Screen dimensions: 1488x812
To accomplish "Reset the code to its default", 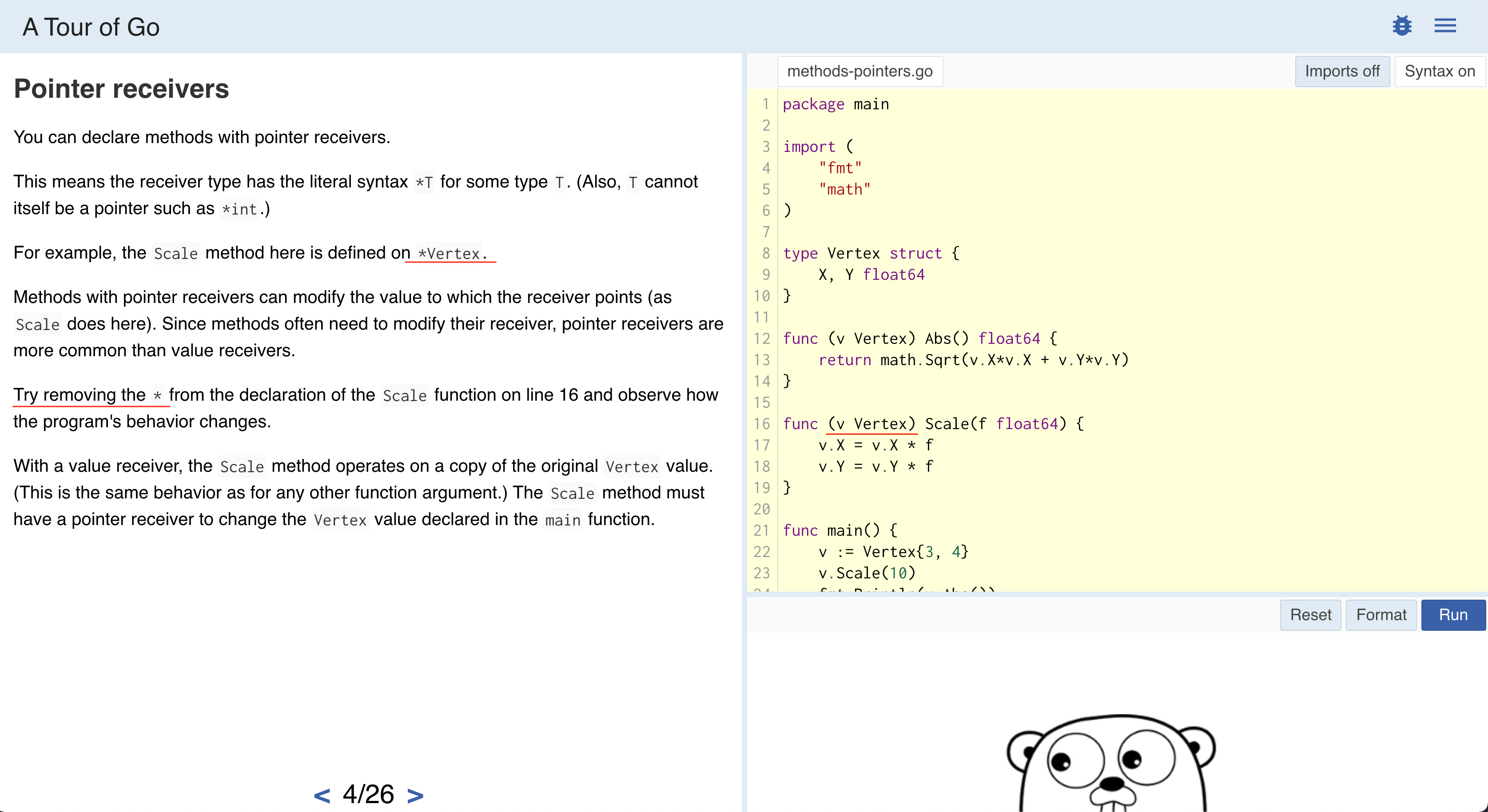I will [x=1310, y=614].
